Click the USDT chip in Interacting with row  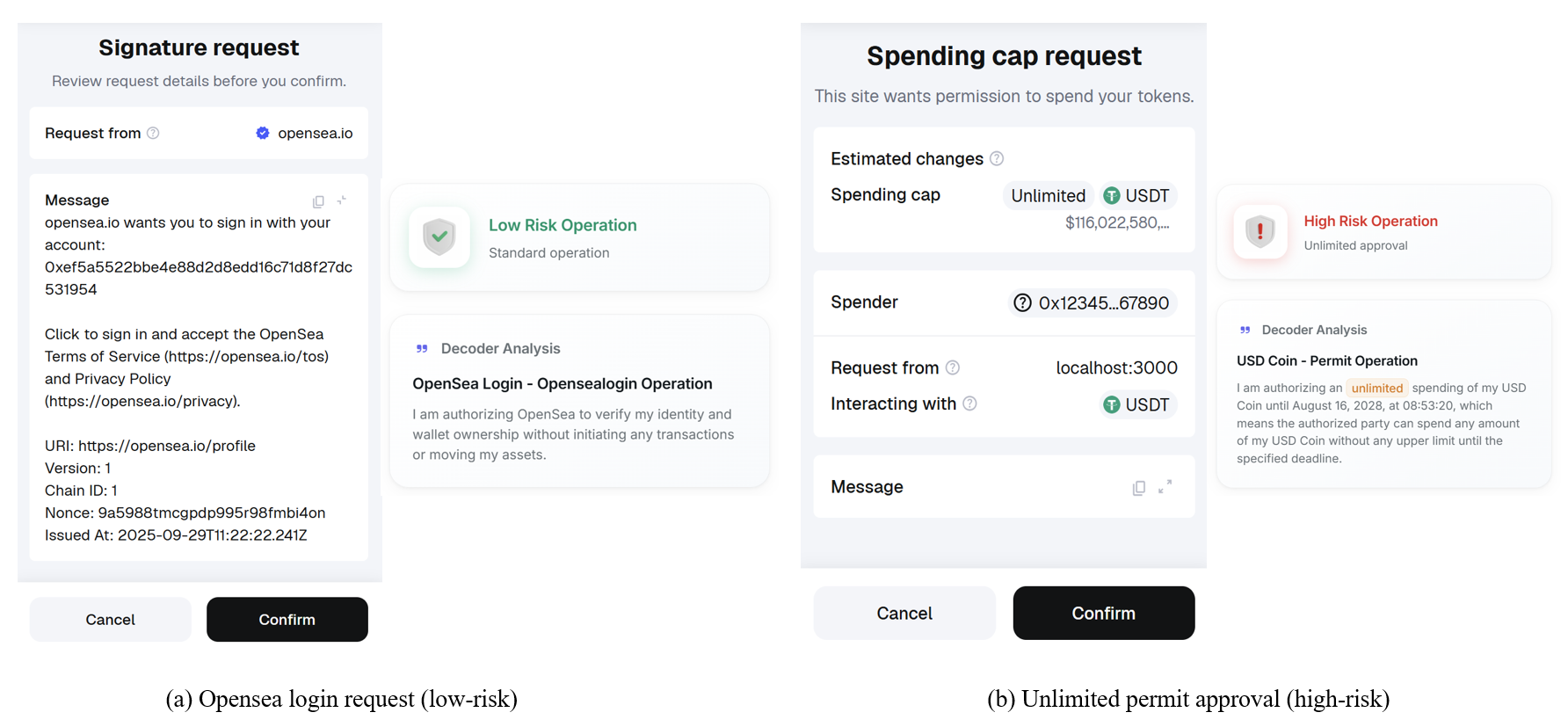[x=1136, y=404]
